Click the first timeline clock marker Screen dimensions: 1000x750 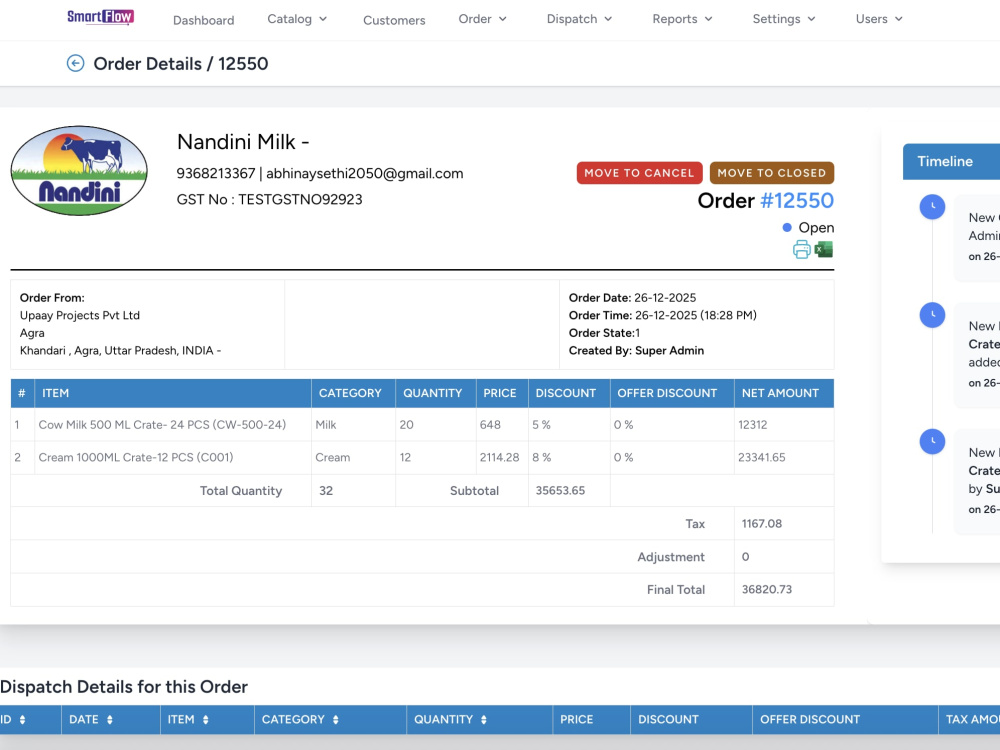932,207
